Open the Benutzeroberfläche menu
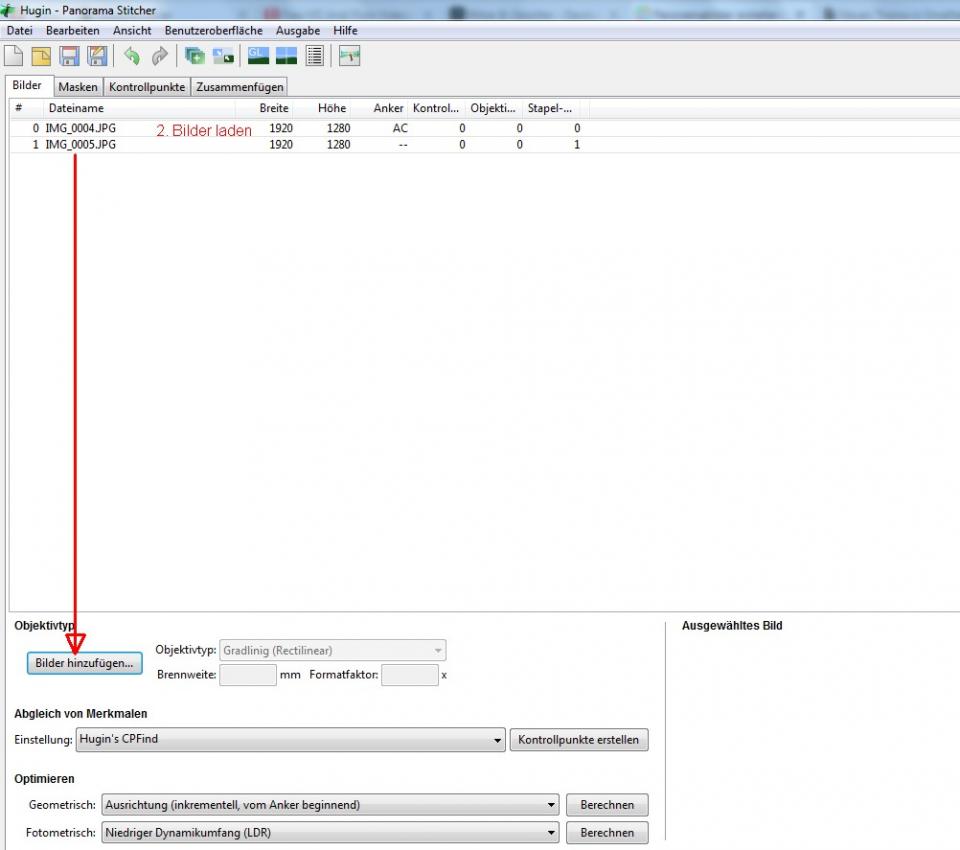Viewport: 960px width, 850px height. 213,31
